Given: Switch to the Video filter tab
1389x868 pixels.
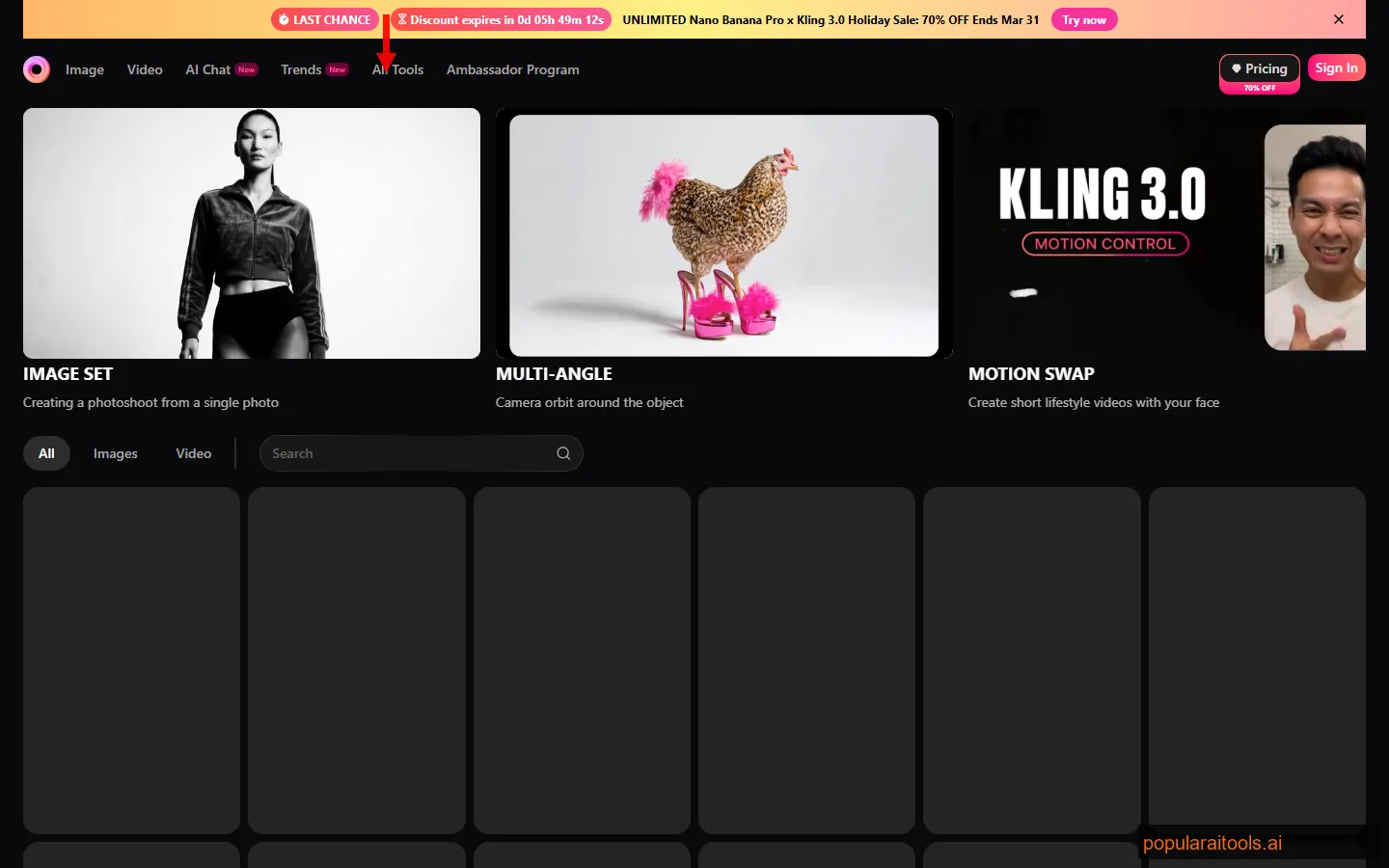Looking at the screenshot, I should (x=194, y=453).
